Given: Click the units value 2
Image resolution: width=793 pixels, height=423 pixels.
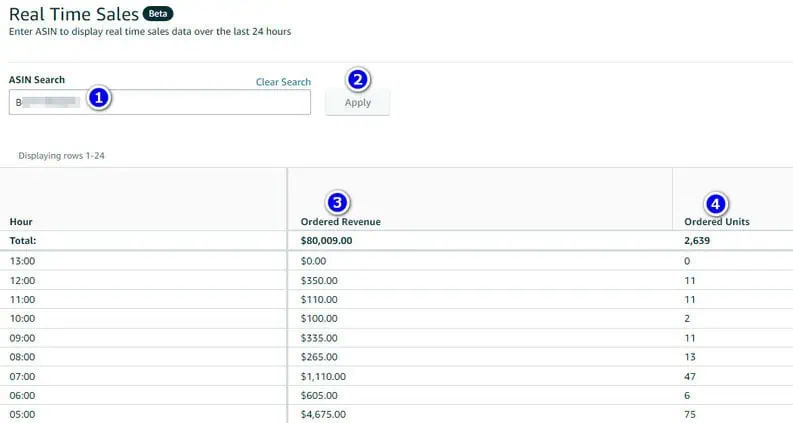Looking at the screenshot, I should (687, 318).
